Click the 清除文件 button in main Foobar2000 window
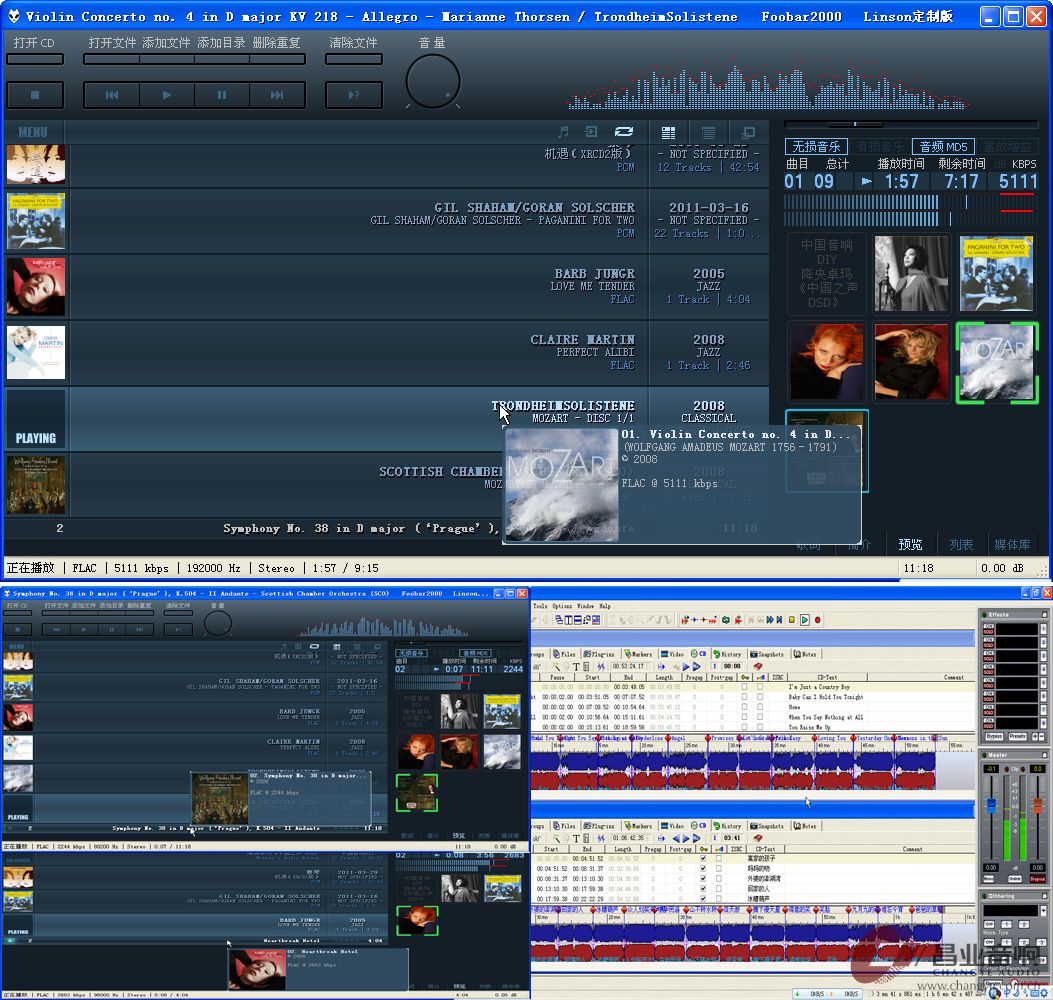Screen dimensions: 1053x1000 point(353,43)
